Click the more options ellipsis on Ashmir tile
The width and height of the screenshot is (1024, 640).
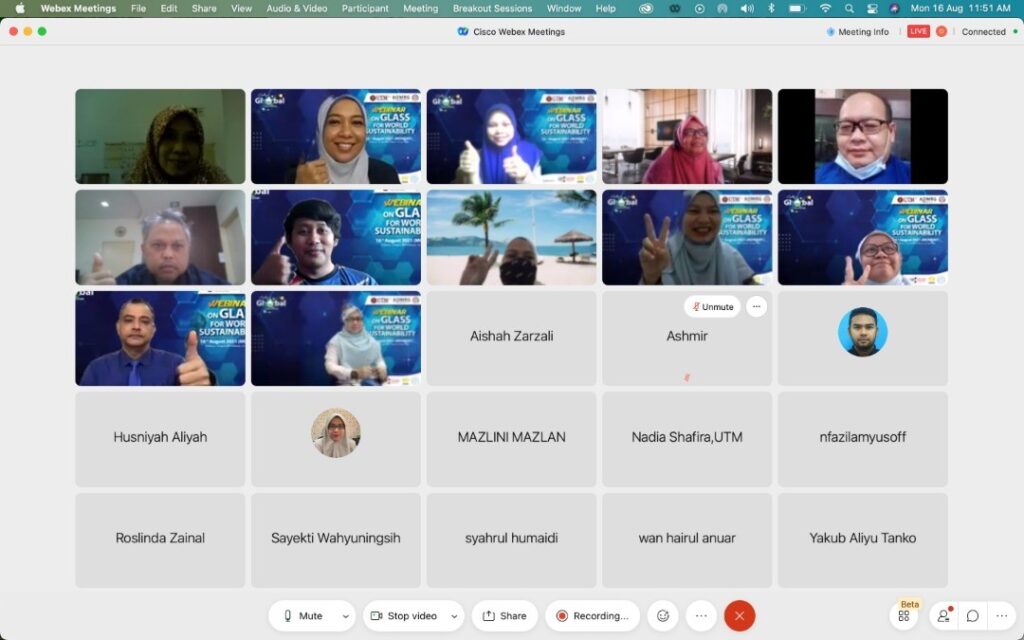pyautogui.click(x=756, y=306)
